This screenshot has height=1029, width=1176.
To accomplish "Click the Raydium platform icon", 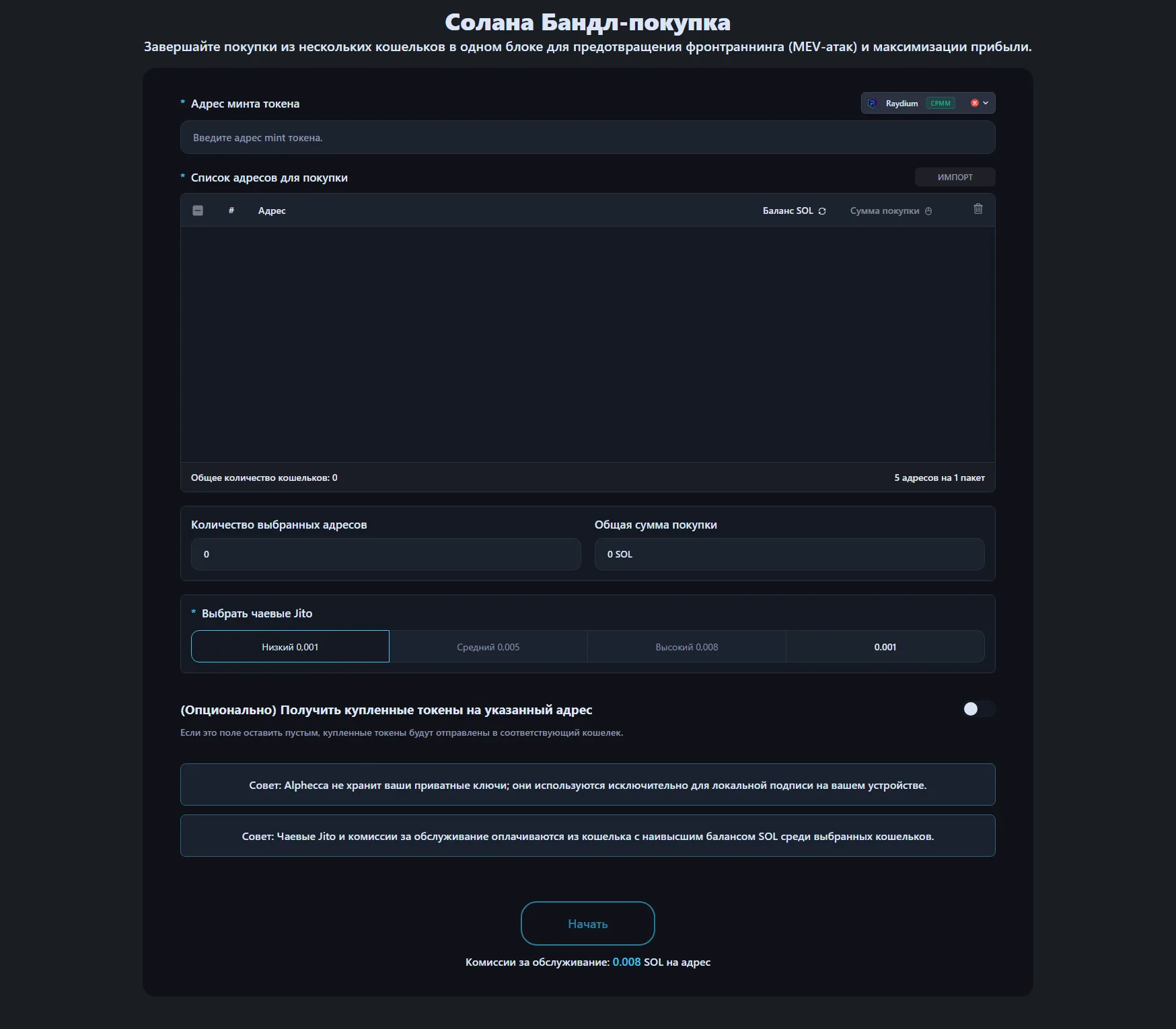I will [873, 103].
